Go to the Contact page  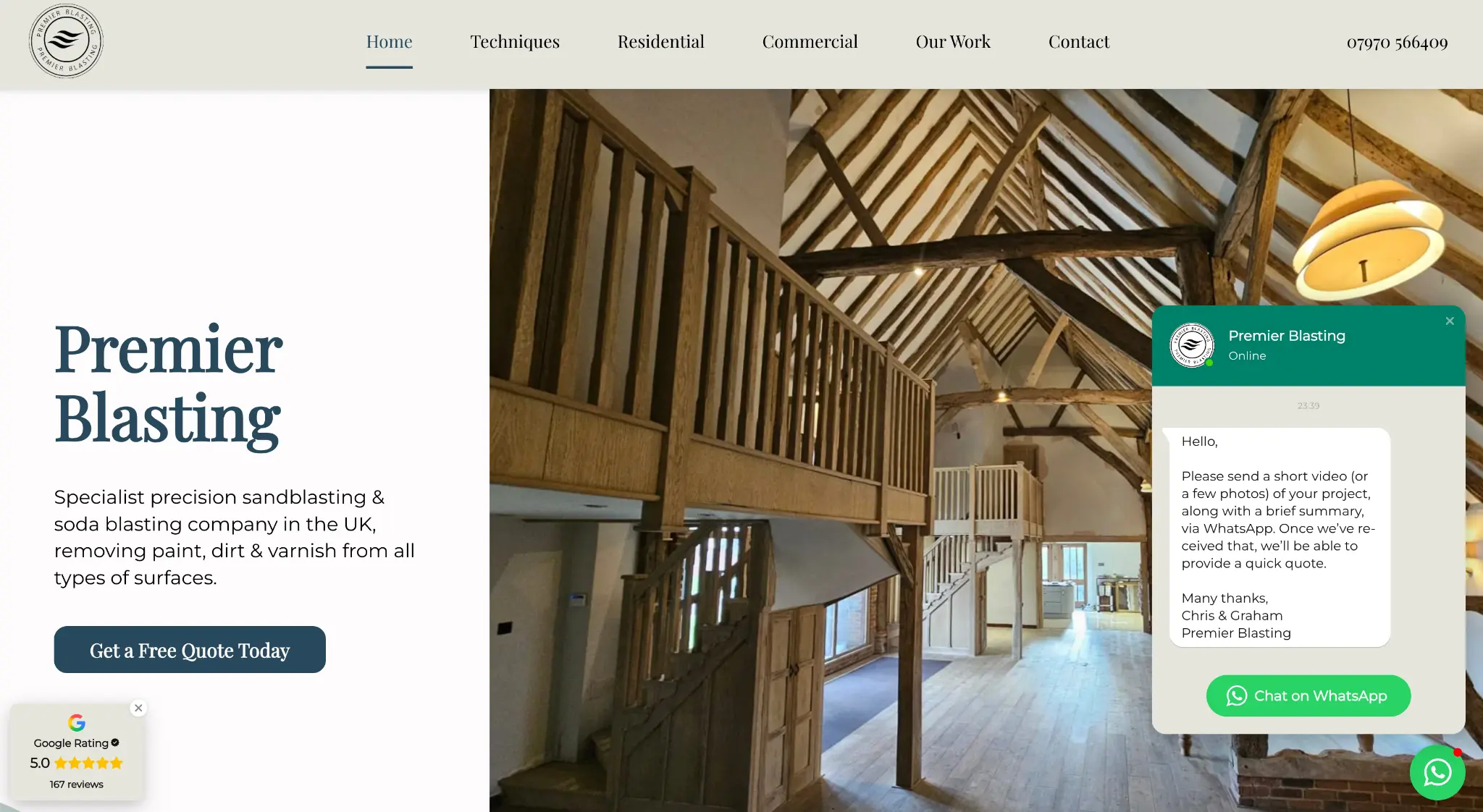(1079, 42)
